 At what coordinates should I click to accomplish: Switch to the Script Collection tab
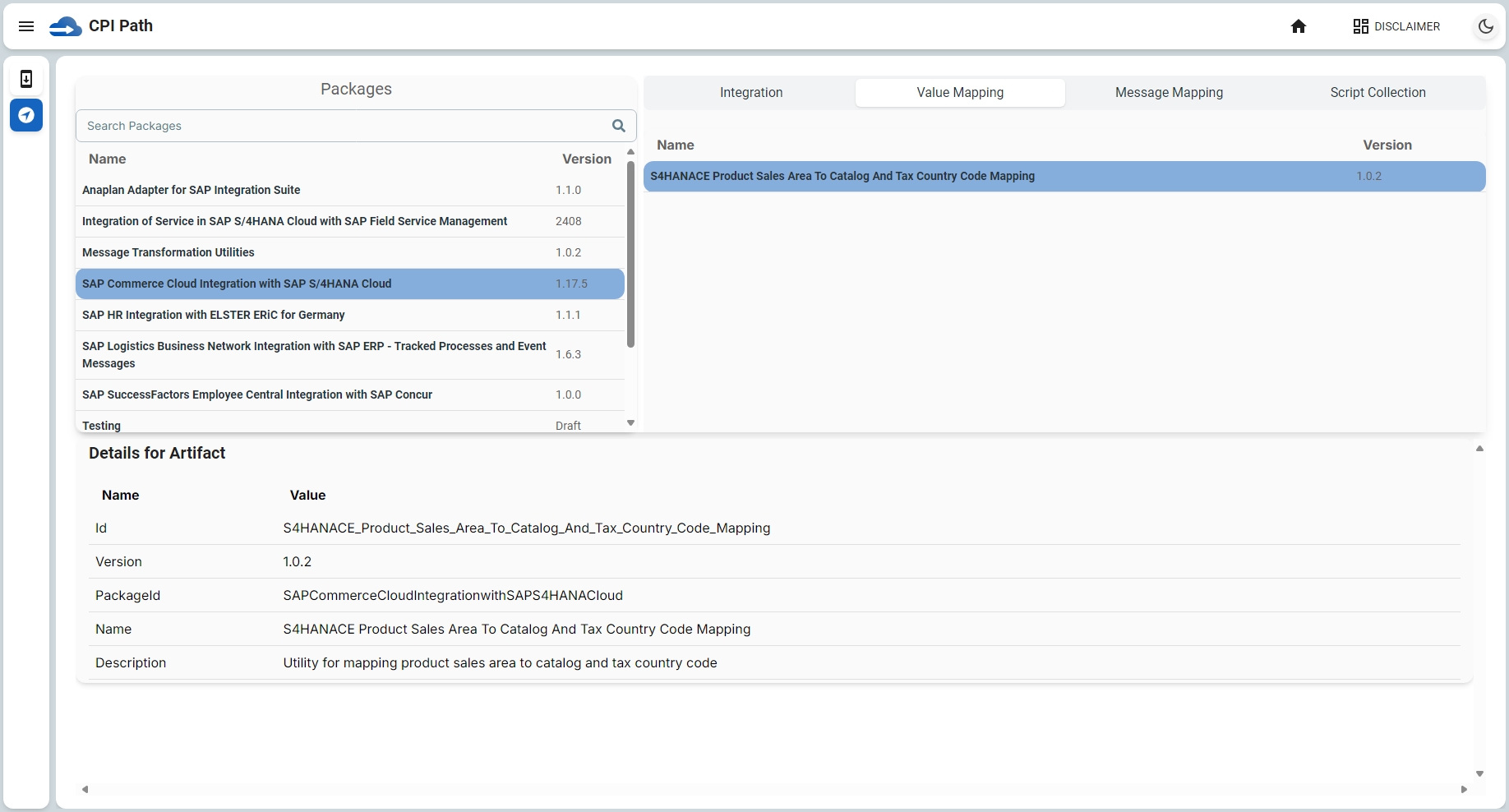(1377, 93)
